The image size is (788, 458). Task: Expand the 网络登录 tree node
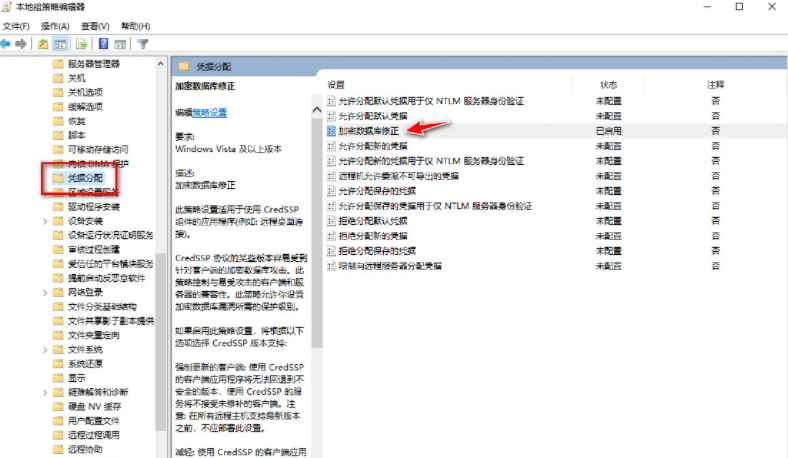[45, 292]
